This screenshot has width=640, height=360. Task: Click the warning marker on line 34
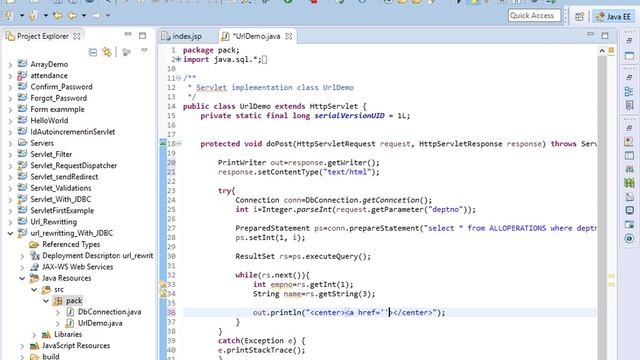click(163, 293)
